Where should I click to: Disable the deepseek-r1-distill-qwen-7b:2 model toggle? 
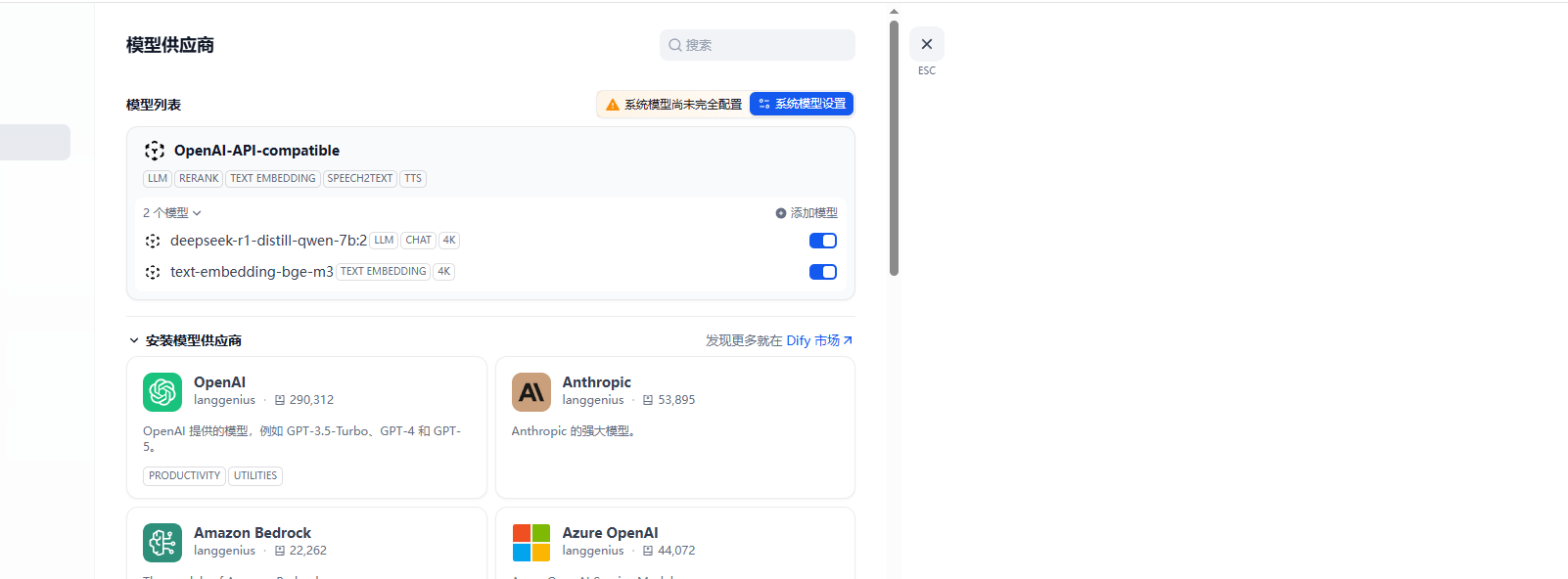click(x=823, y=241)
